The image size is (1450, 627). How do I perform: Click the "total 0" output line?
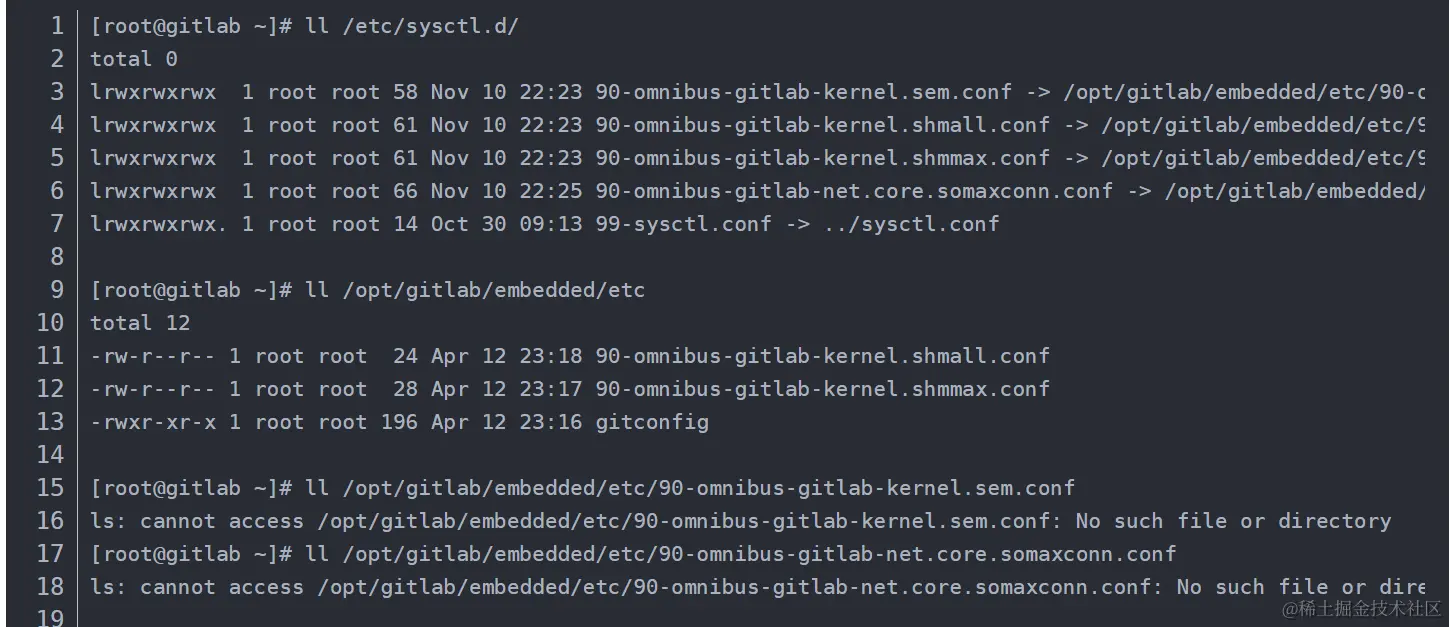[x=134, y=59]
